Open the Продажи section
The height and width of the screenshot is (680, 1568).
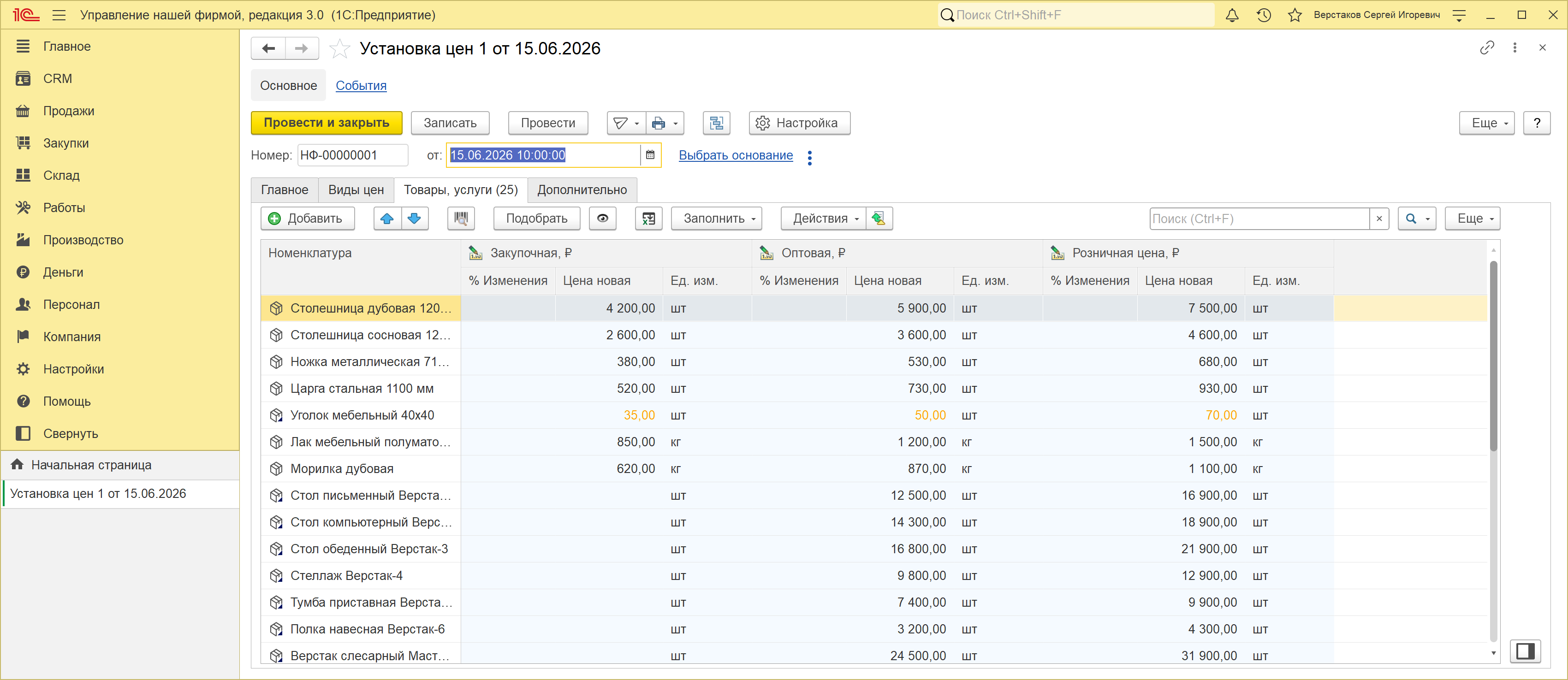tap(120, 111)
